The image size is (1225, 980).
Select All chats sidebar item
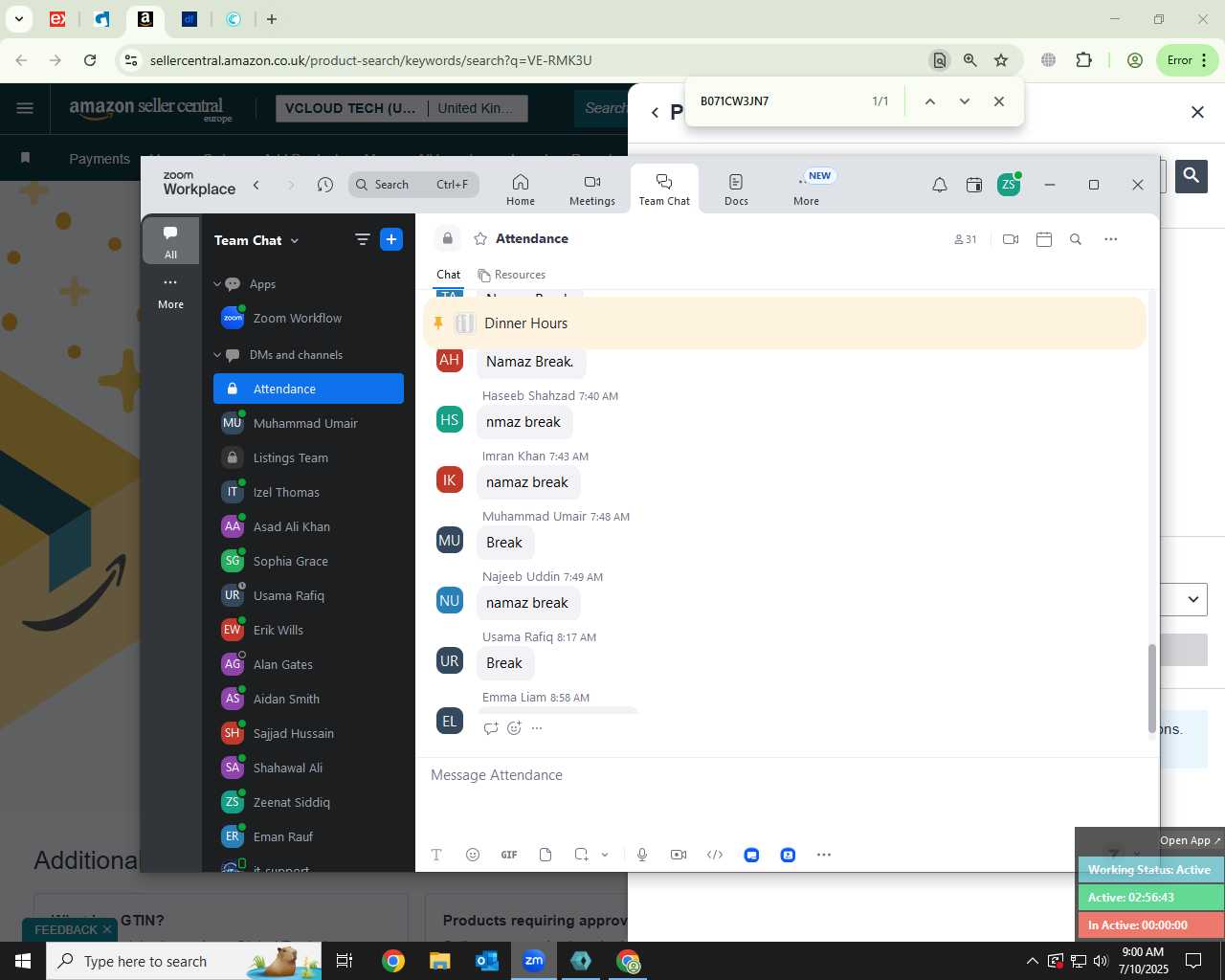point(170,240)
